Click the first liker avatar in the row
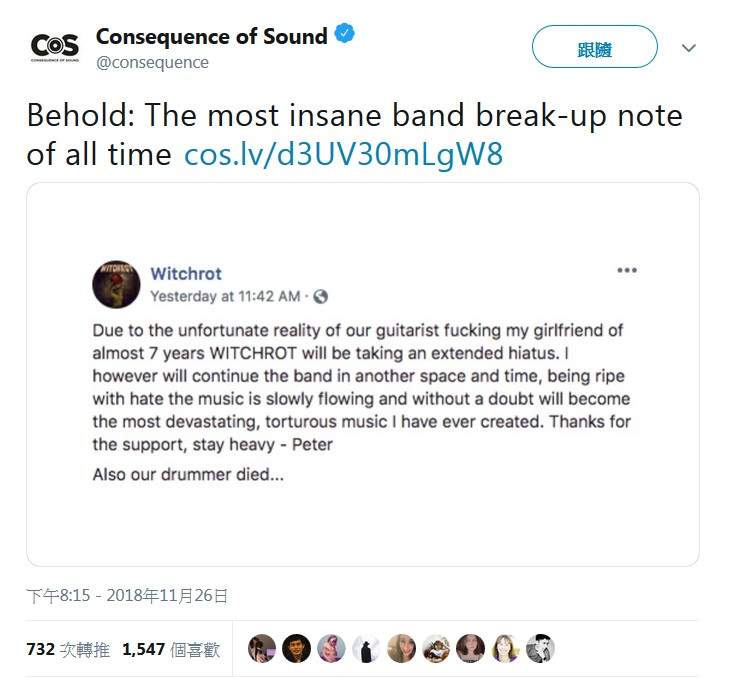Screen dimensions: 738x686 click(x=261, y=649)
